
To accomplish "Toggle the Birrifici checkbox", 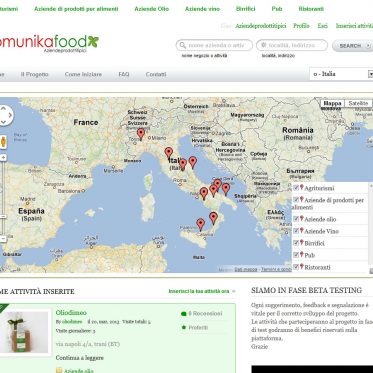I will 295,243.
